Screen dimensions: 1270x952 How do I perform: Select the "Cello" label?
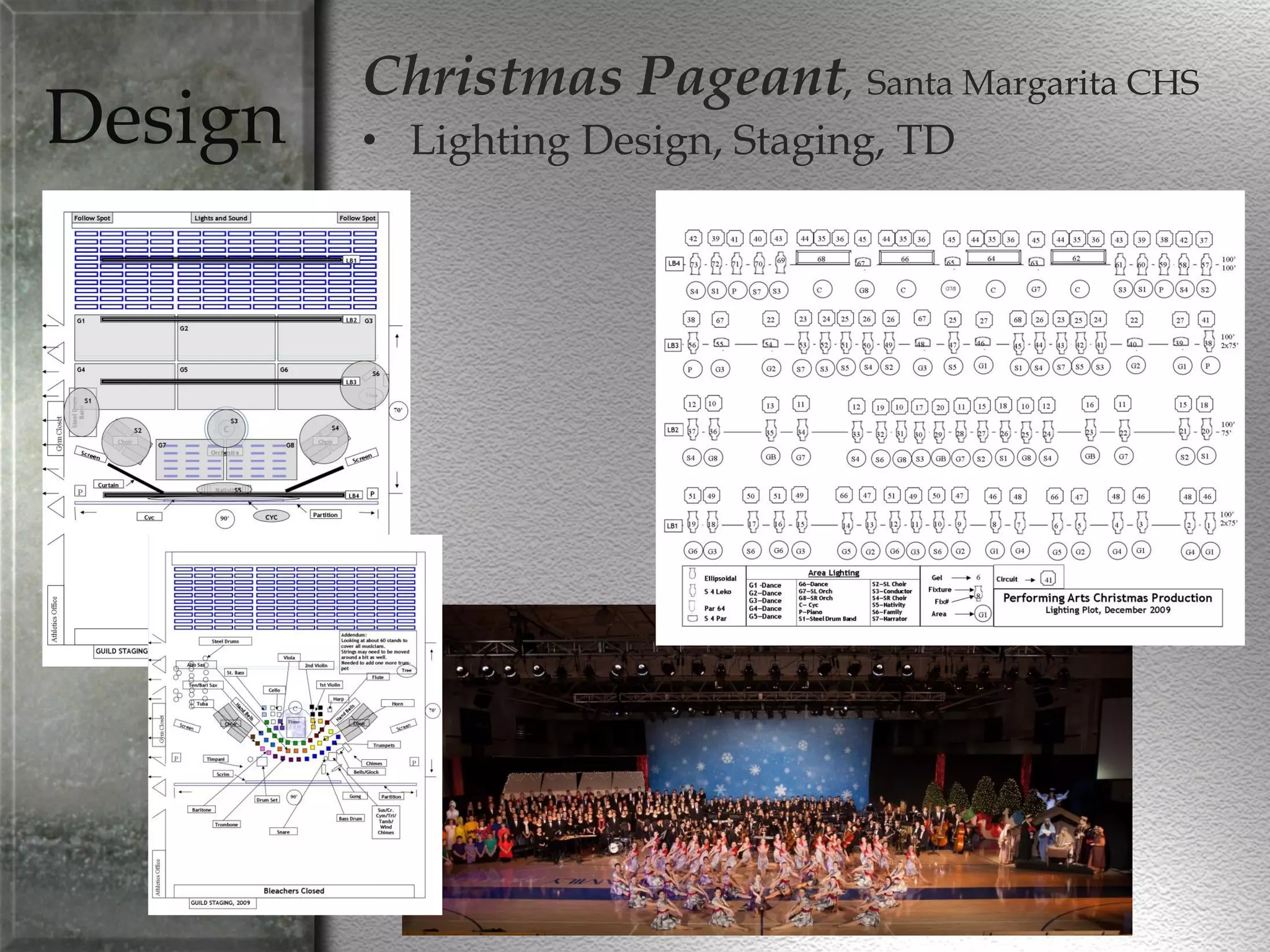point(274,690)
